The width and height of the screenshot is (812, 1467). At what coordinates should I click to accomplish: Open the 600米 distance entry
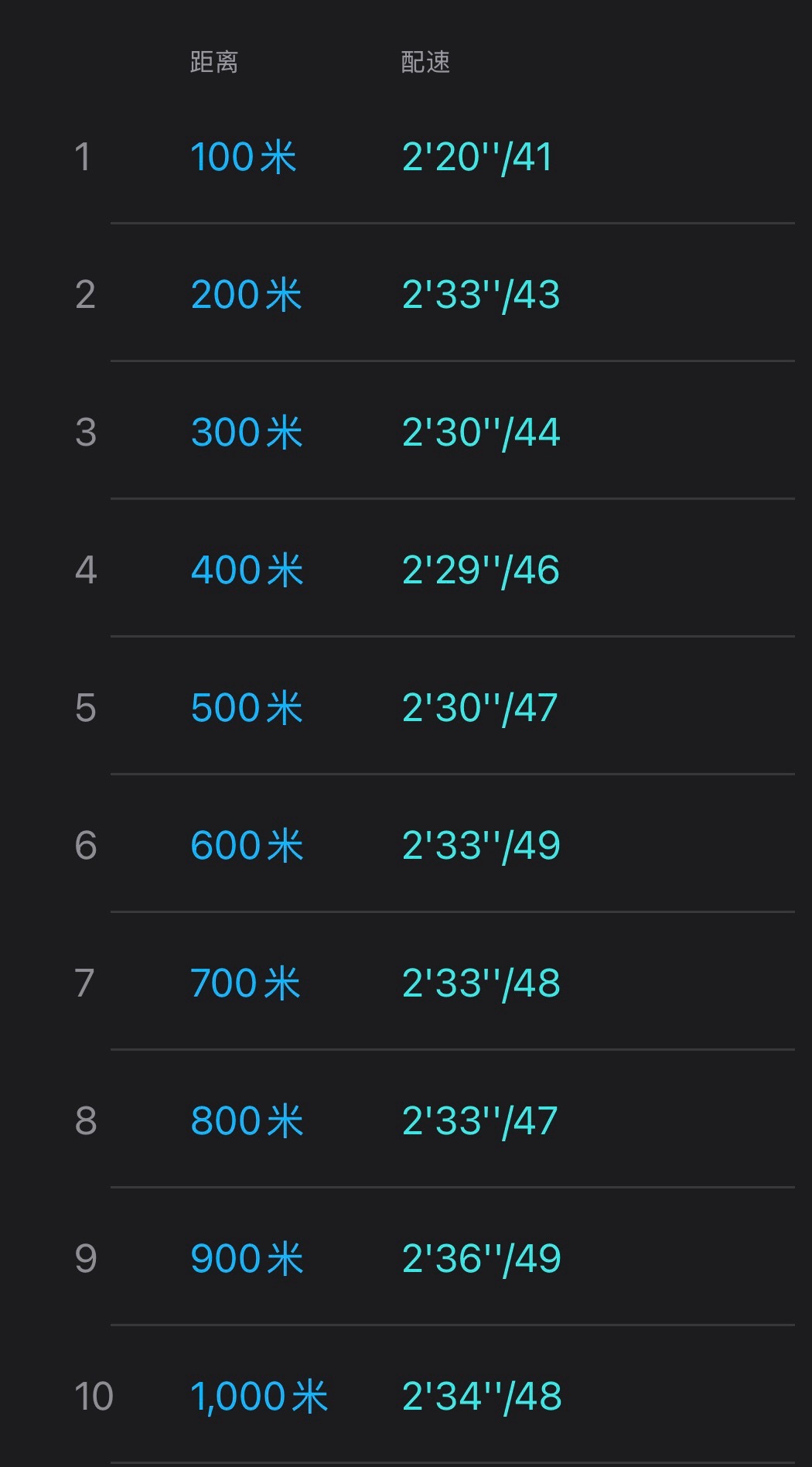click(247, 846)
